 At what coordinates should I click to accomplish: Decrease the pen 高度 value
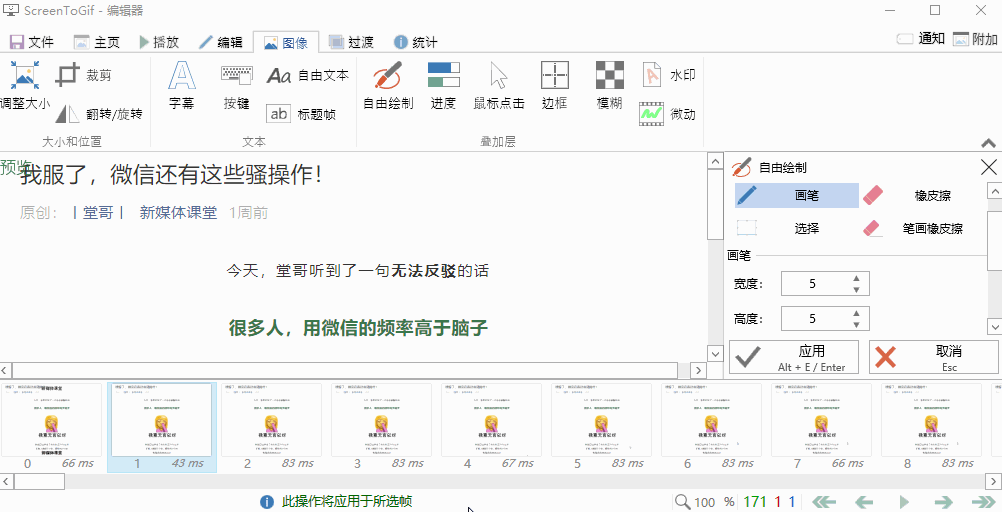pos(856,325)
